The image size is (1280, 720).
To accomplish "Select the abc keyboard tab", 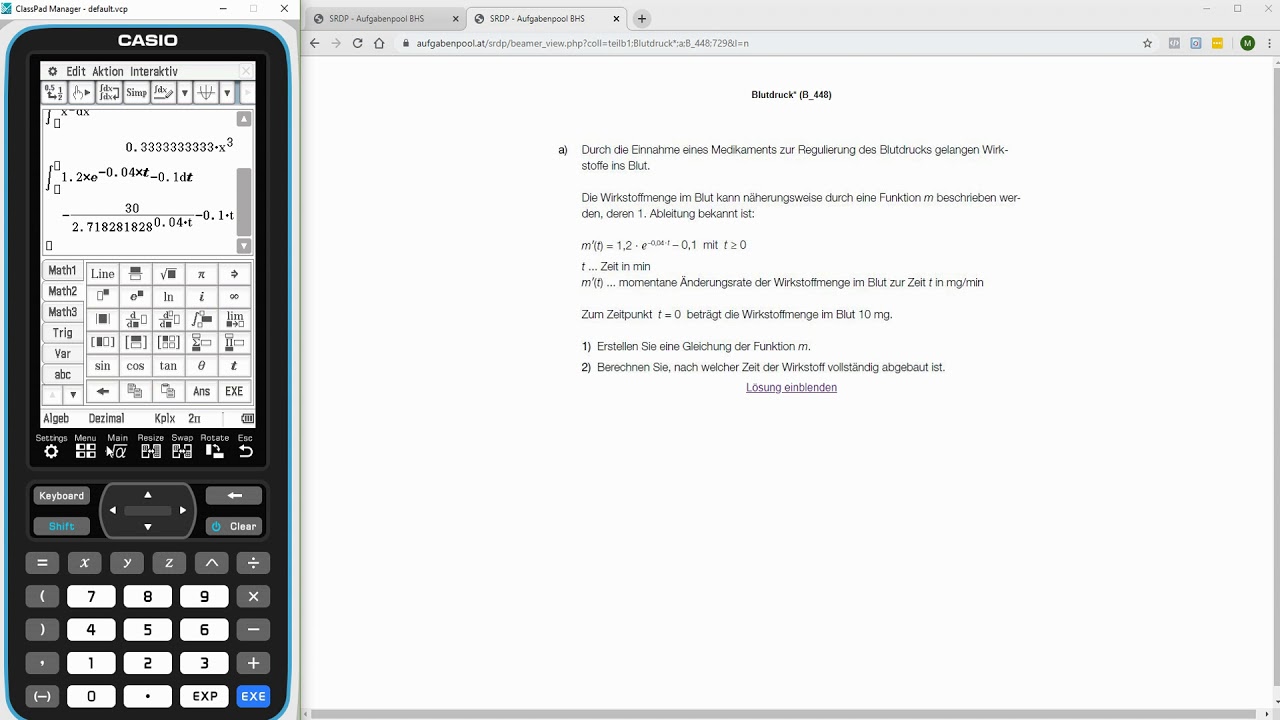I will pos(62,375).
